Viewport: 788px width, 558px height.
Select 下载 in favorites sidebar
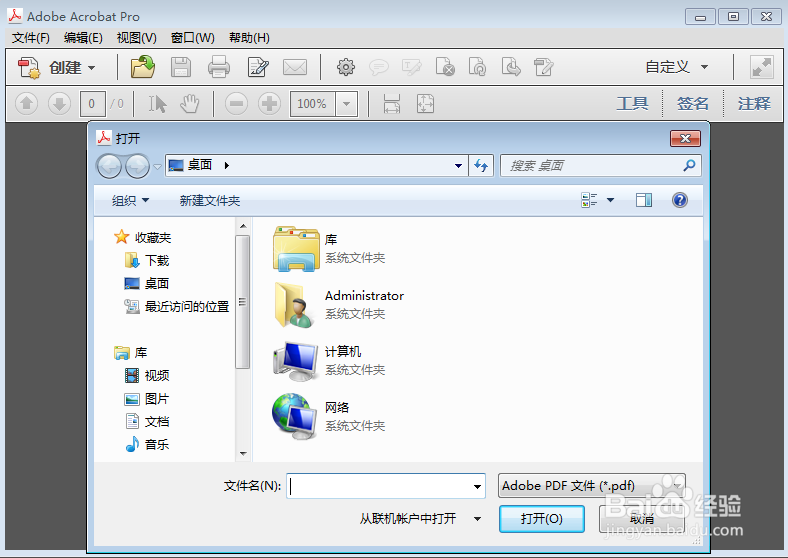coord(147,260)
